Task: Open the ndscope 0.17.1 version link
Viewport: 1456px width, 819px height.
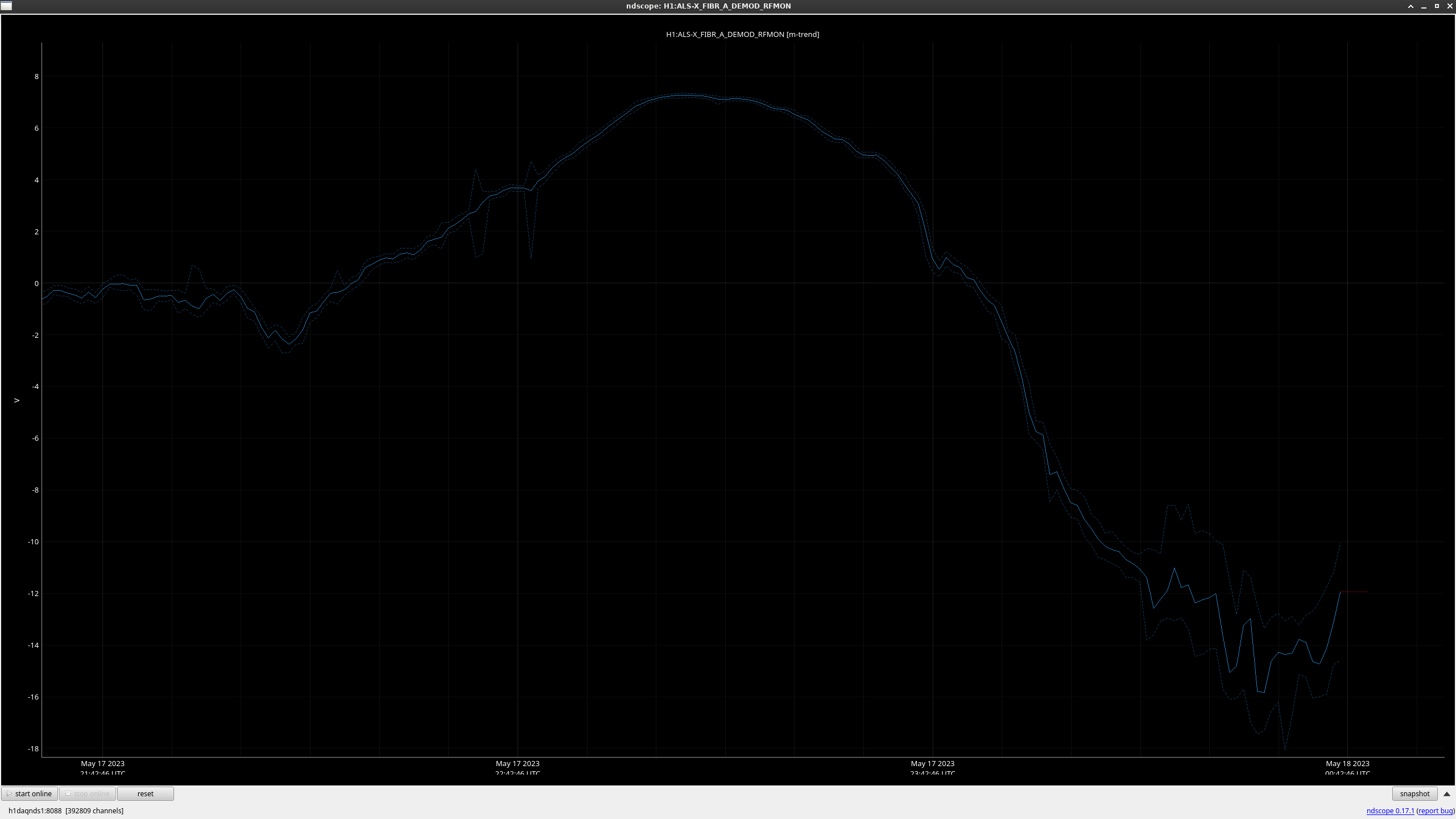Action: 1390,810
